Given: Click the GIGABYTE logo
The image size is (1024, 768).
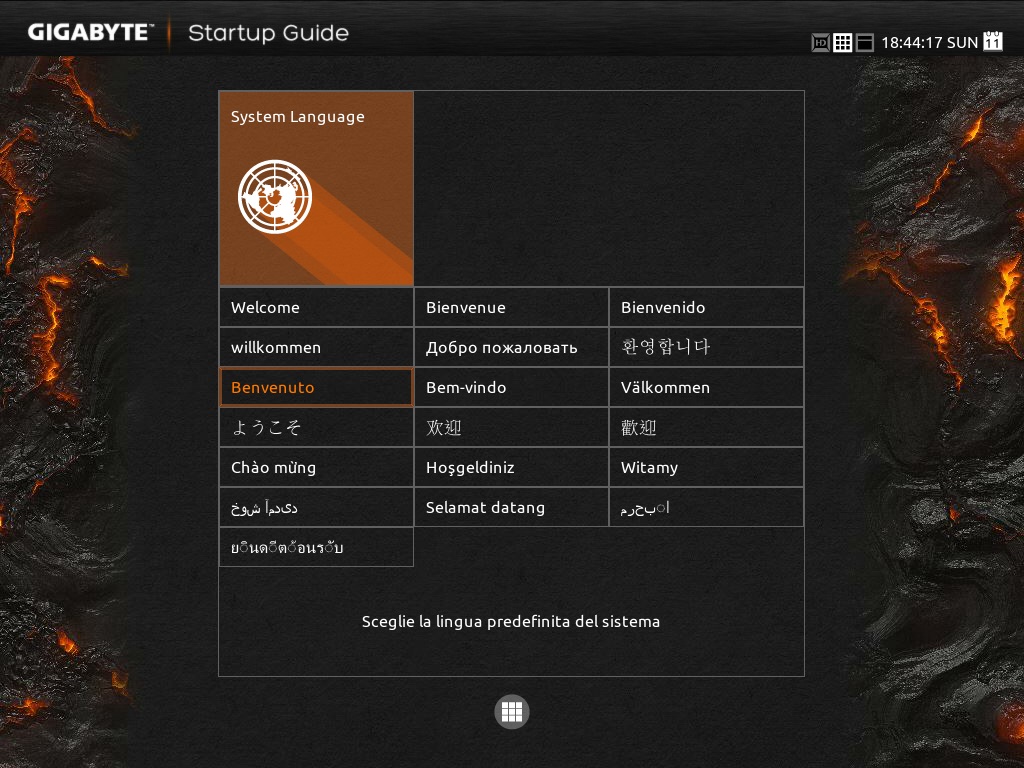Looking at the screenshot, I should tap(90, 32).
